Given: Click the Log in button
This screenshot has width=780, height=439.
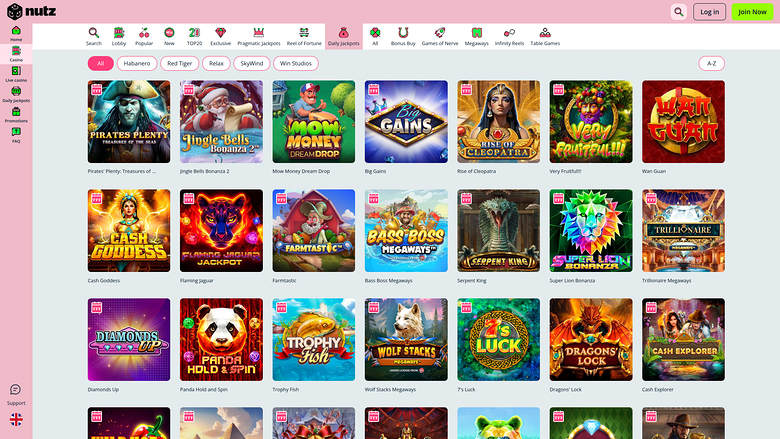Looking at the screenshot, I should coord(709,11).
